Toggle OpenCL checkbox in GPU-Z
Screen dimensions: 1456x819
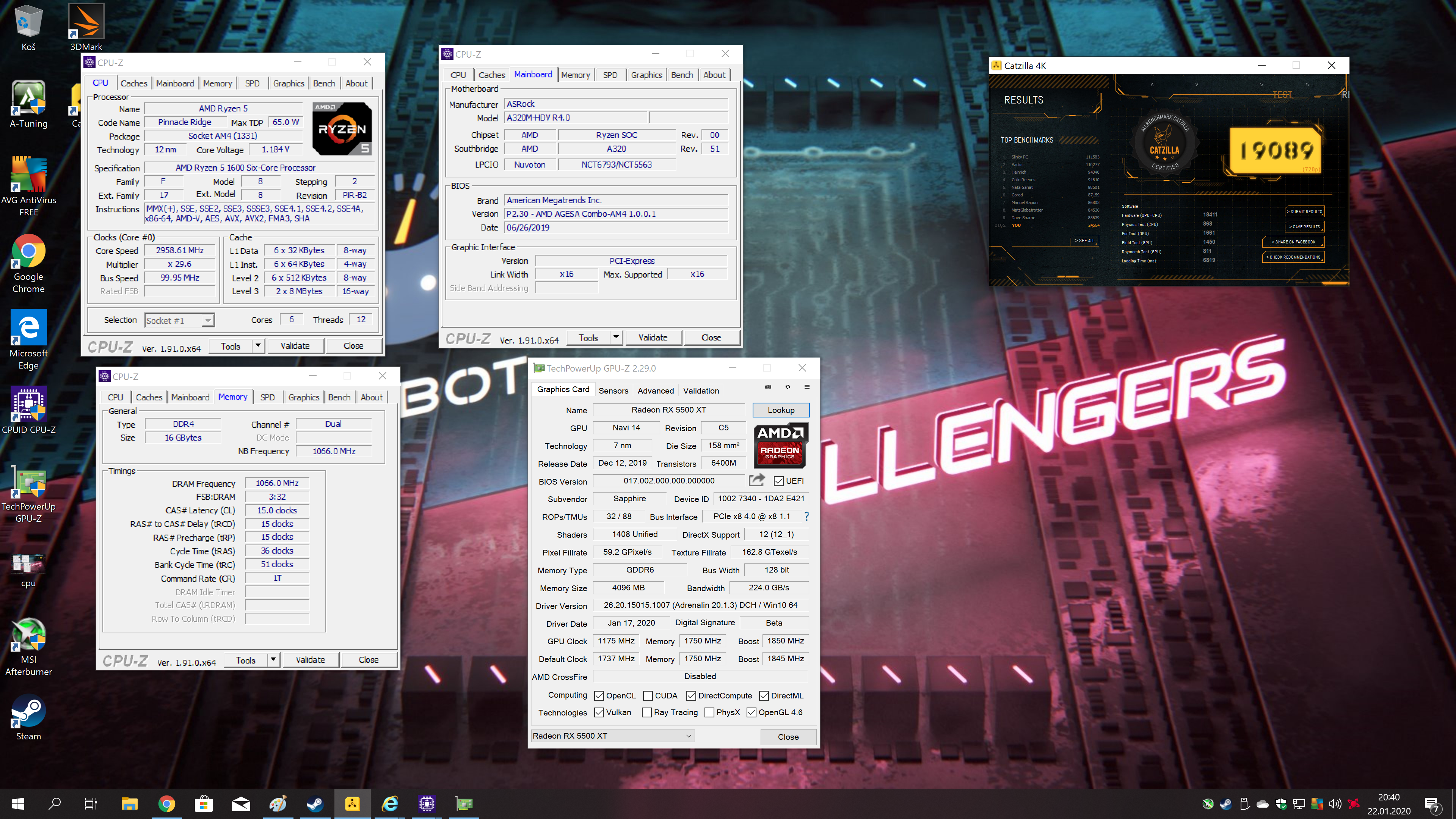pos(599,696)
